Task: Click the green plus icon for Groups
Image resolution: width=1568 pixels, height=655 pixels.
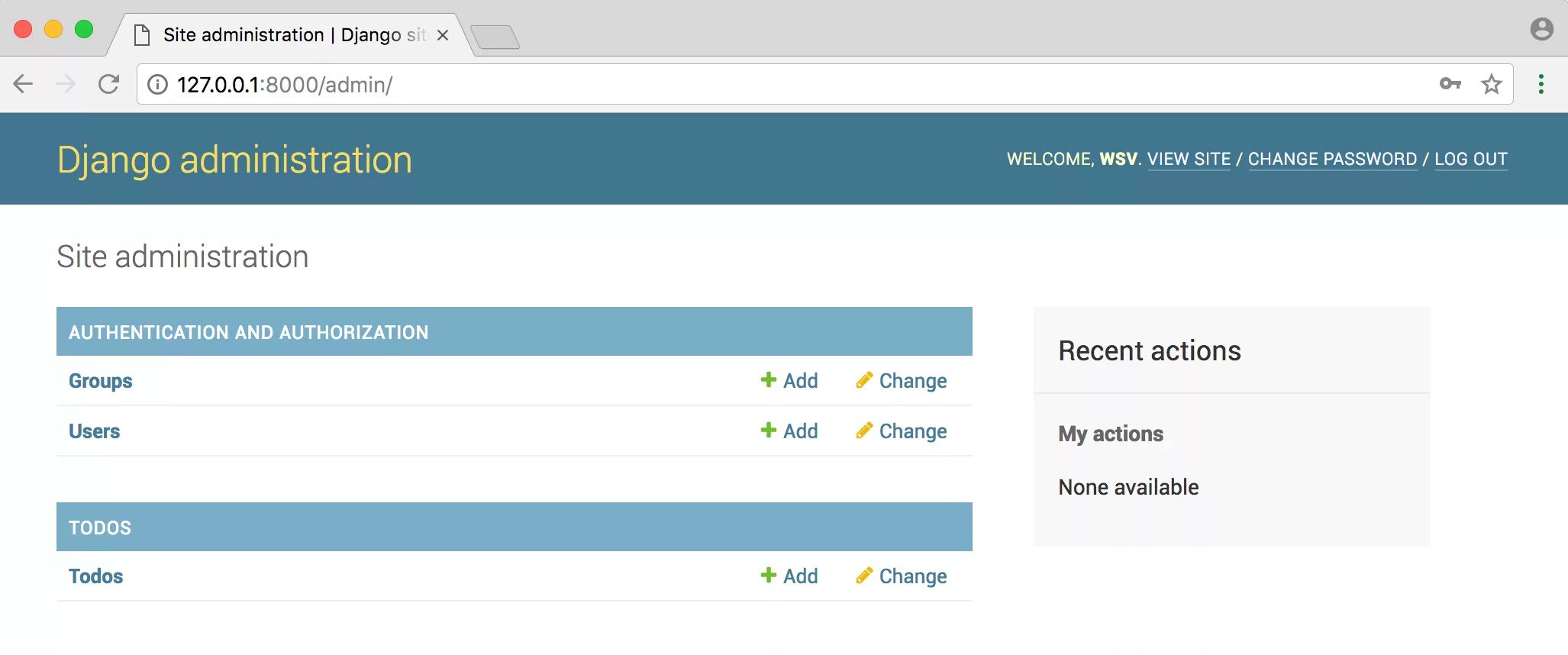Action: click(769, 379)
